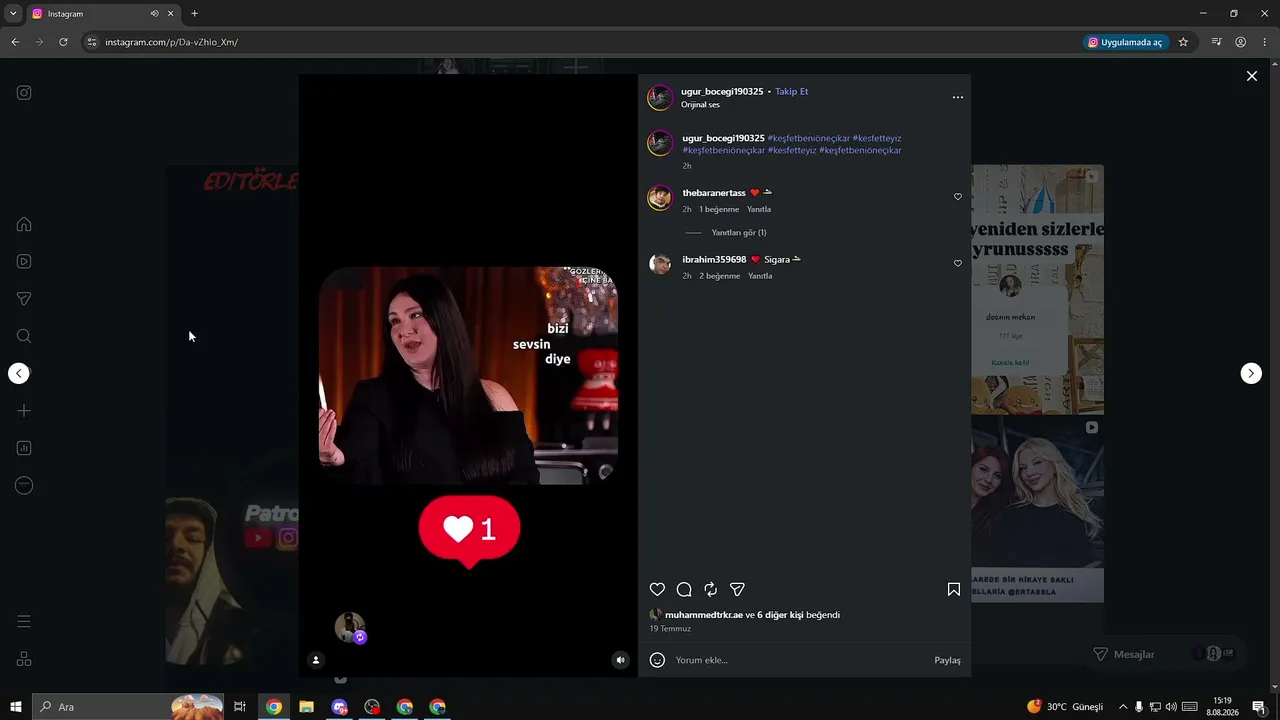Reload the page in Chrome
Image resolution: width=1280 pixels, height=720 pixels.
click(63, 42)
